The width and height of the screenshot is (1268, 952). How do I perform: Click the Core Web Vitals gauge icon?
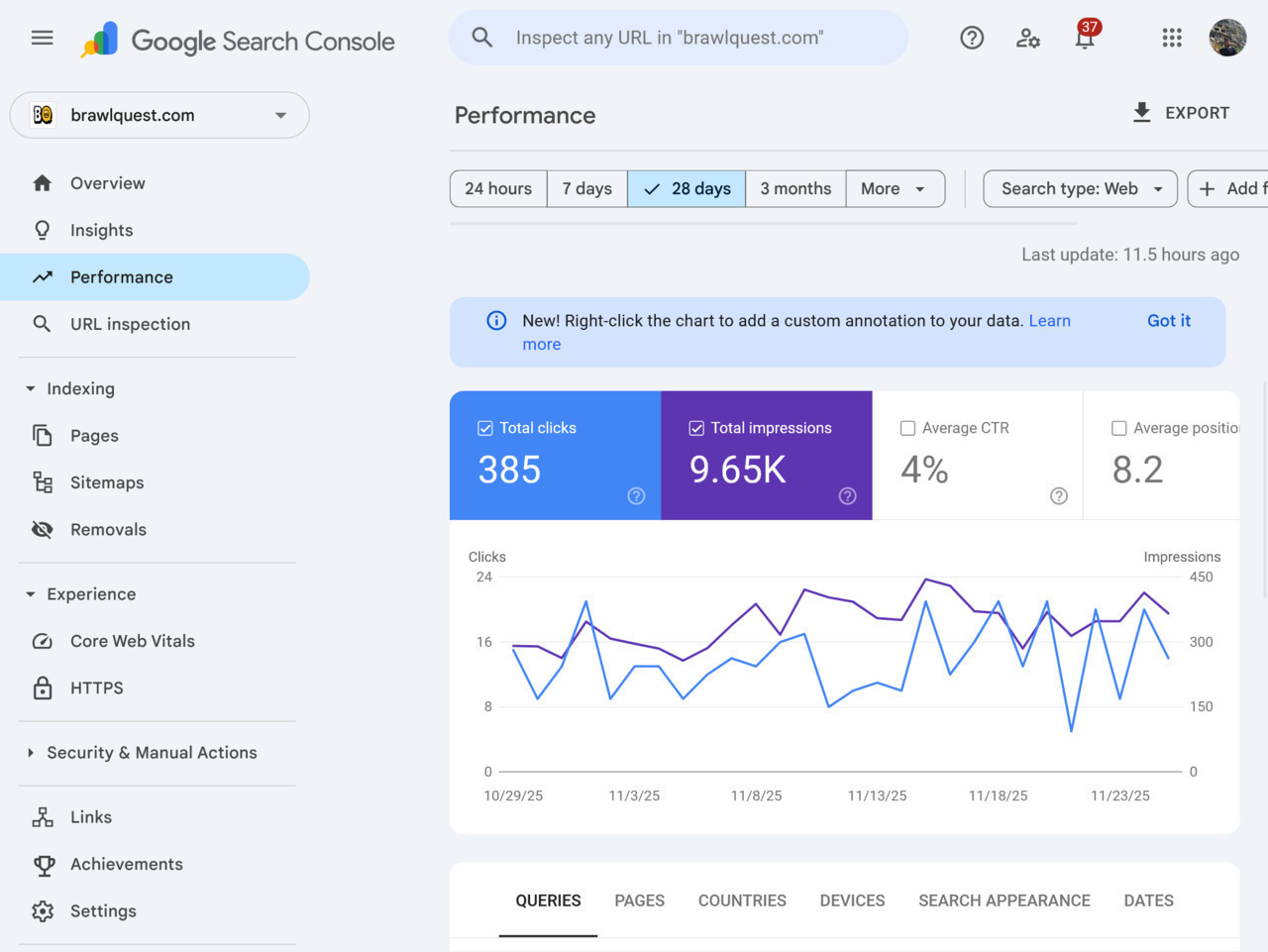pos(43,641)
